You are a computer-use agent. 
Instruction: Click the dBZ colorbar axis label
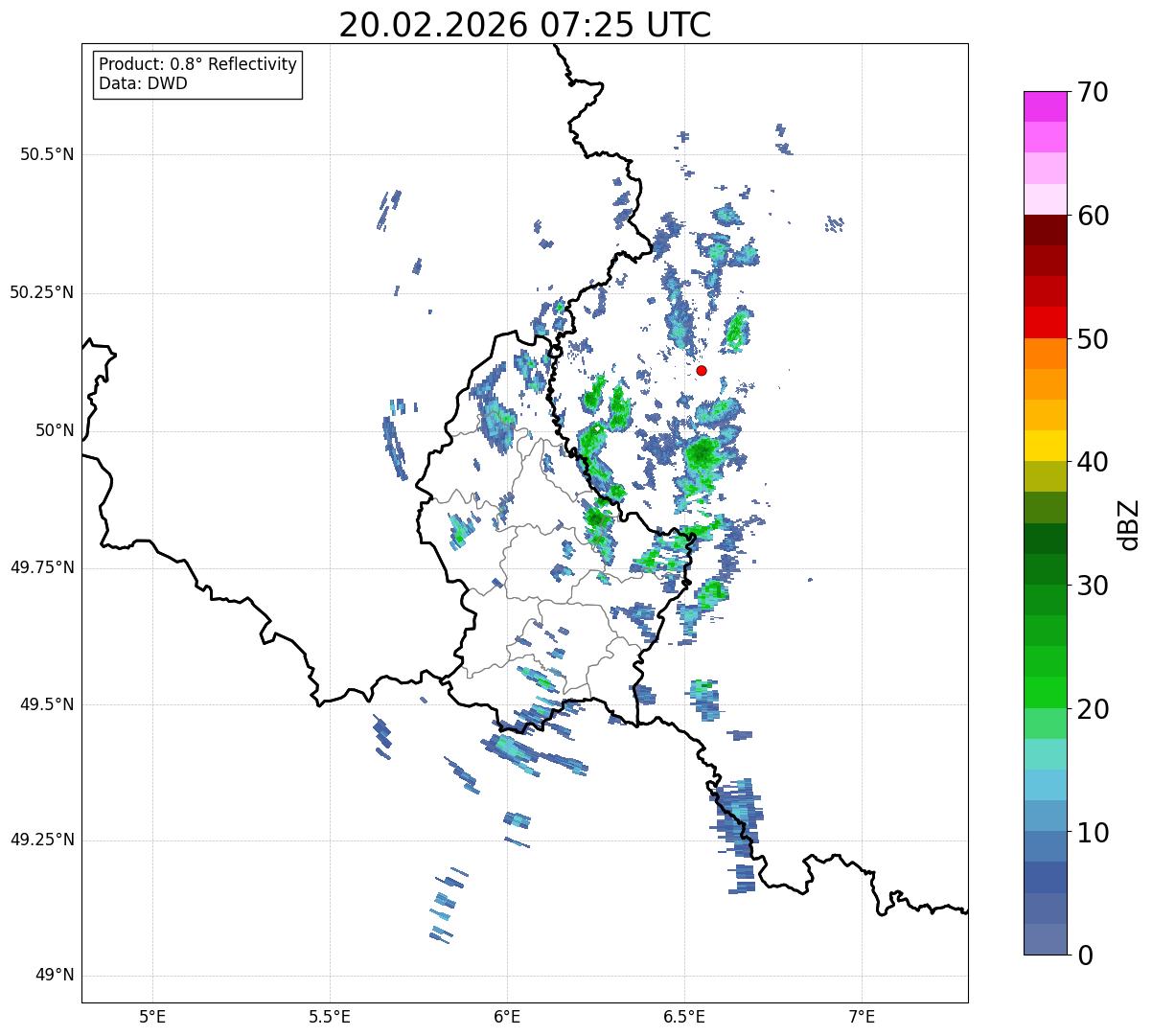click(1129, 524)
